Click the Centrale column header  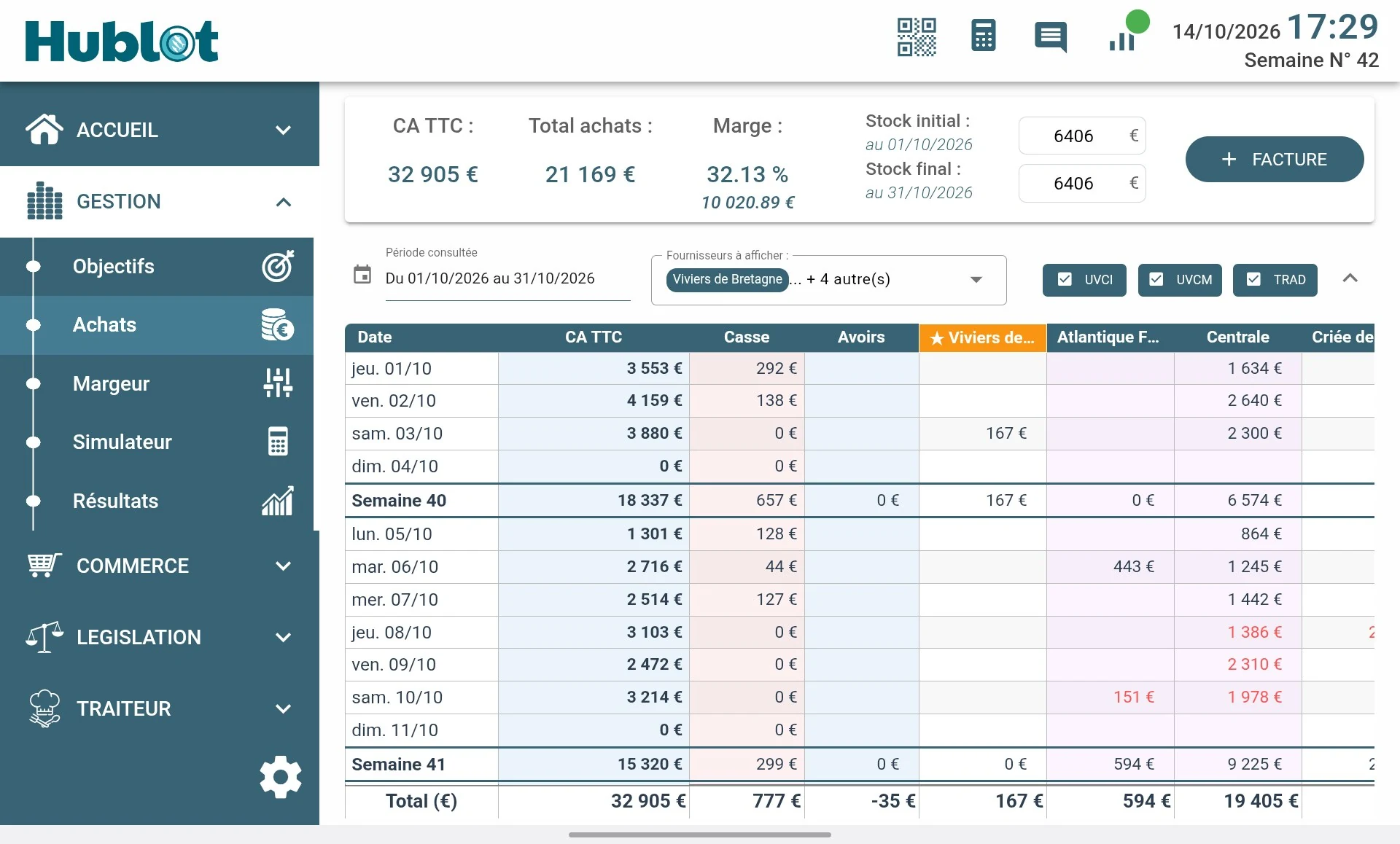1237,337
